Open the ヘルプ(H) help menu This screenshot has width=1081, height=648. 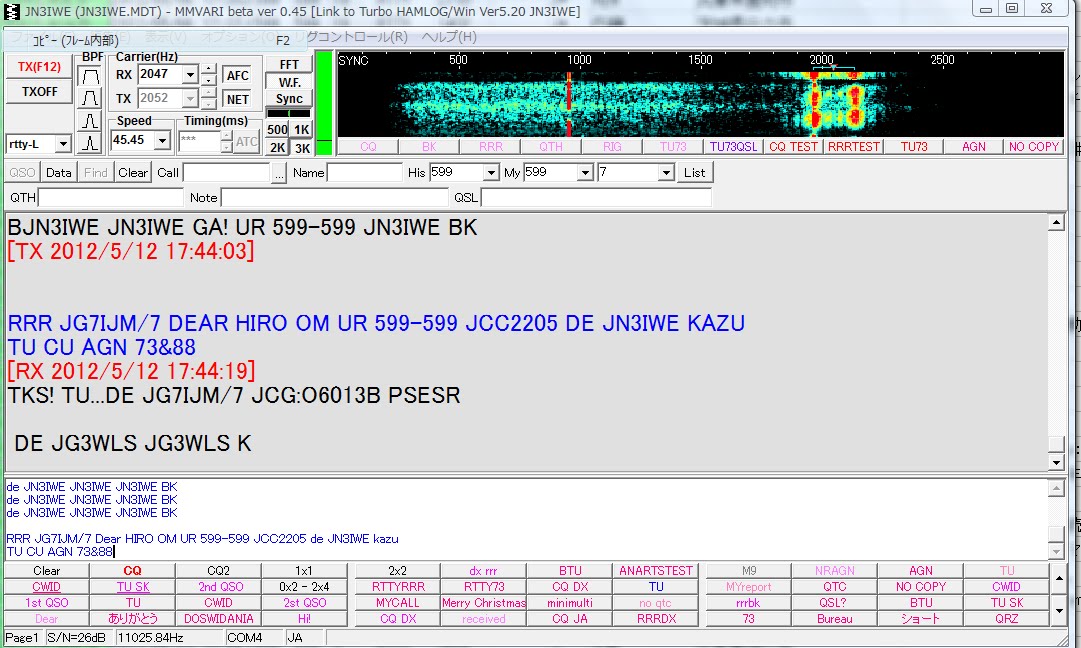449,37
